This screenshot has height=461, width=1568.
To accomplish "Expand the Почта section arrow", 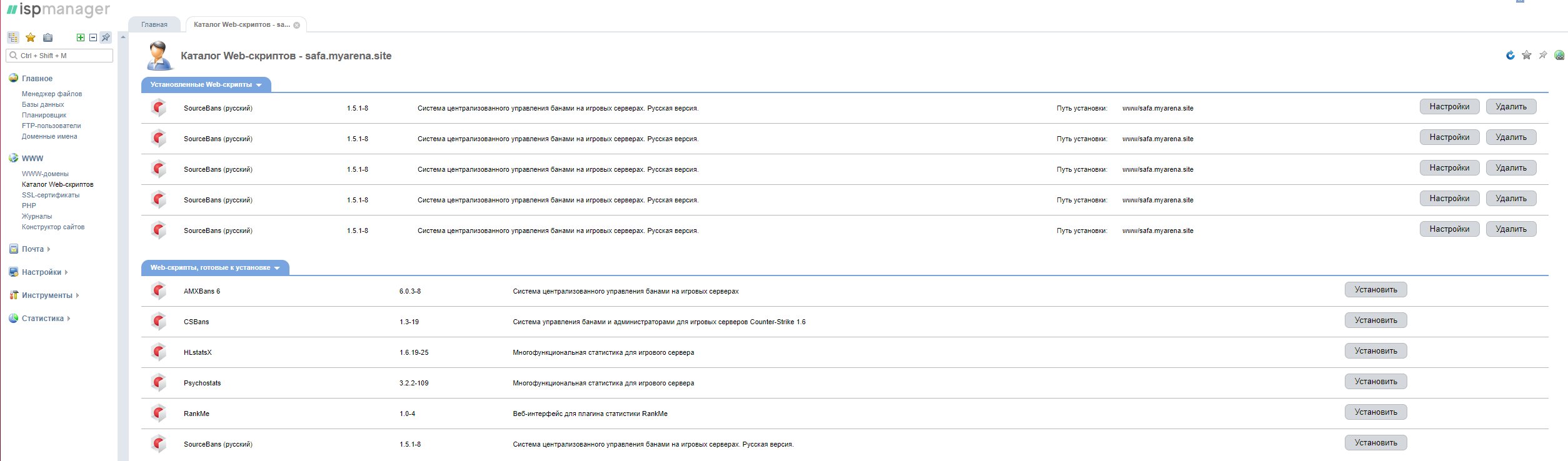I will (x=49, y=249).
